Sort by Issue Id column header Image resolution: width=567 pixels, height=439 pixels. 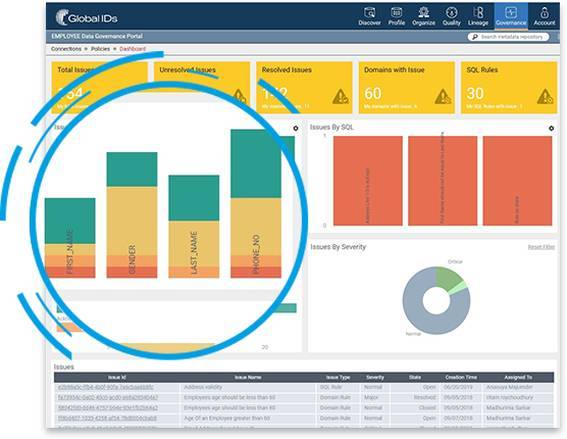click(x=117, y=377)
